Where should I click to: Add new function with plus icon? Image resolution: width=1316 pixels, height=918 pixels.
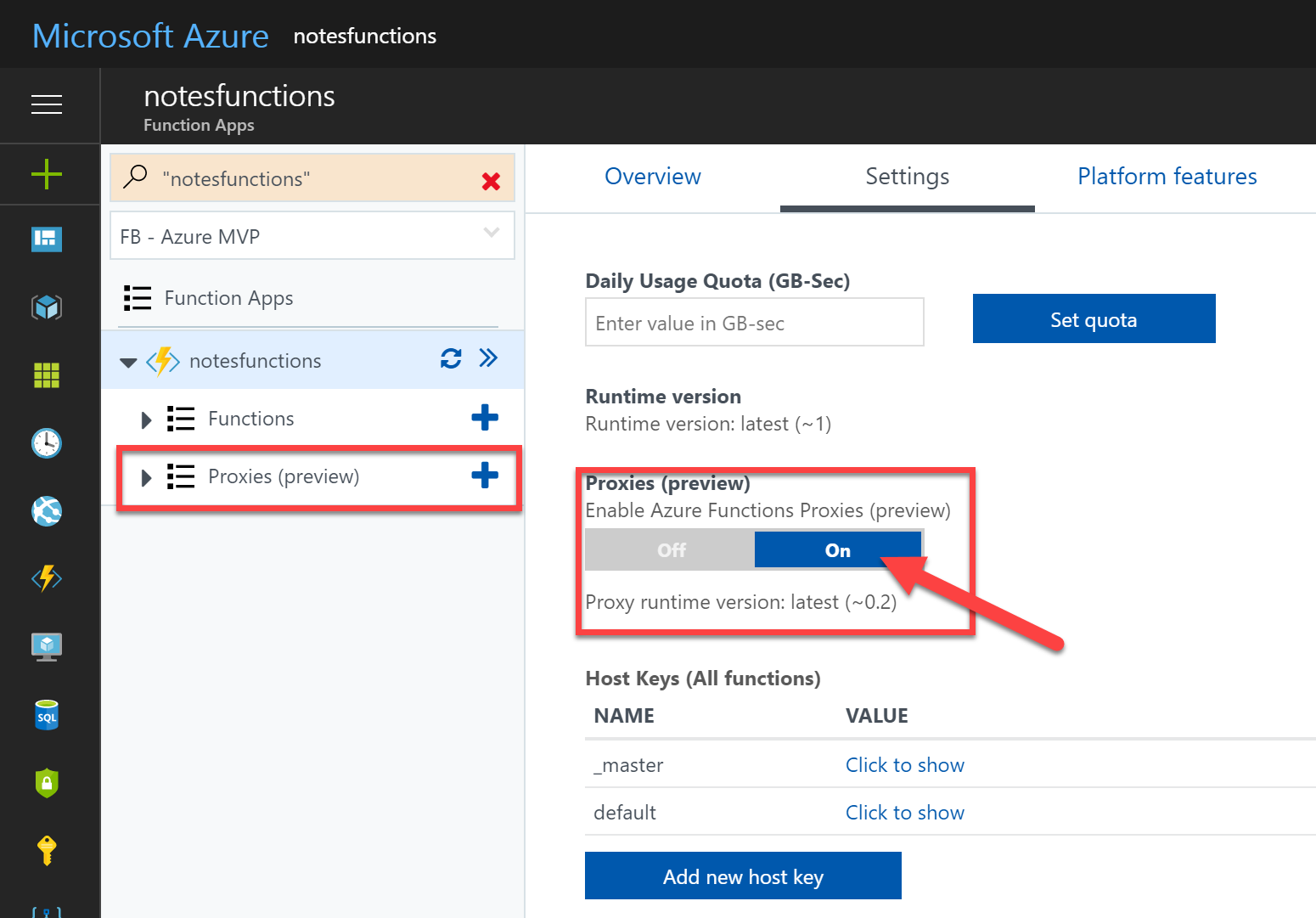485,417
